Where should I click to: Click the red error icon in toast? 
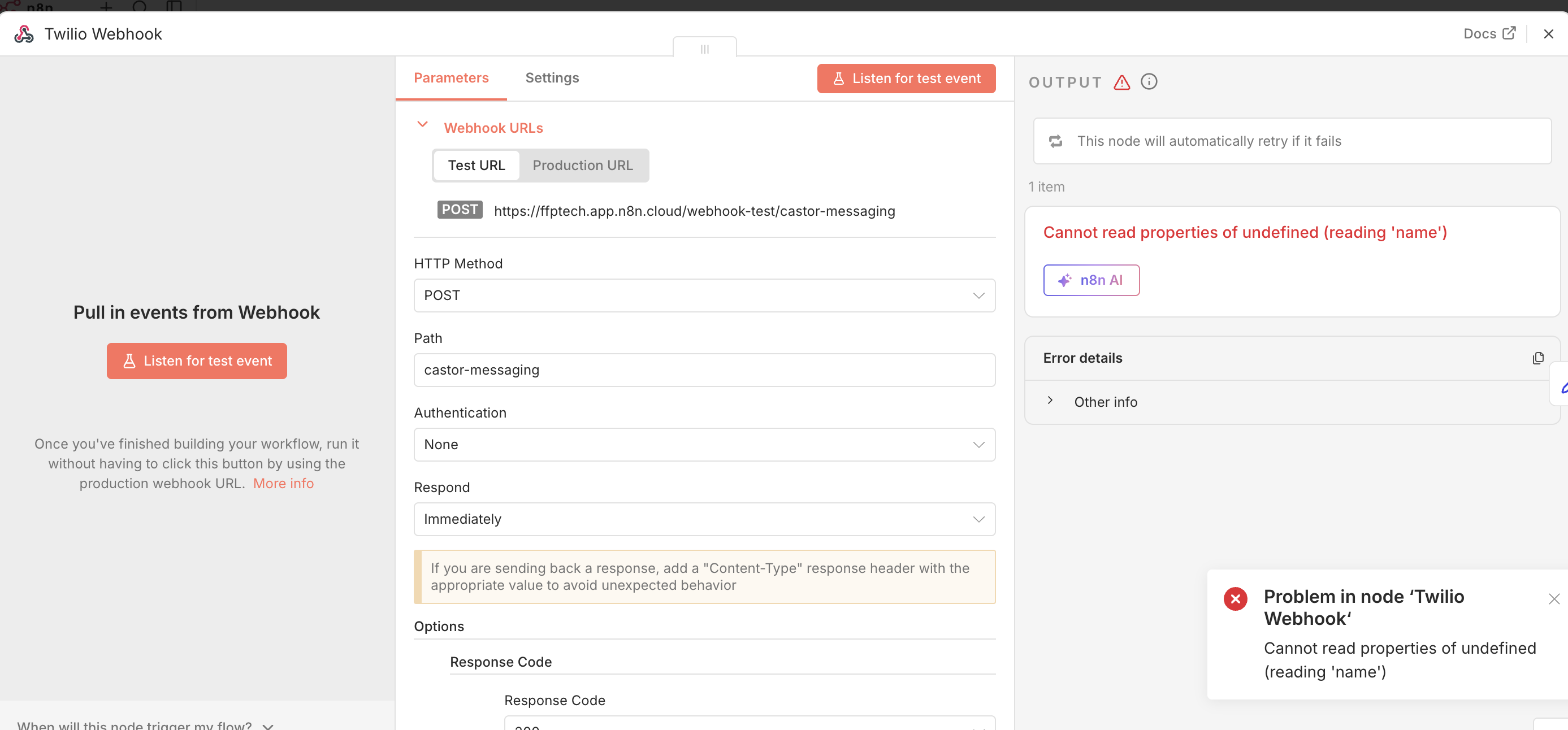click(x=1235, y=598)
